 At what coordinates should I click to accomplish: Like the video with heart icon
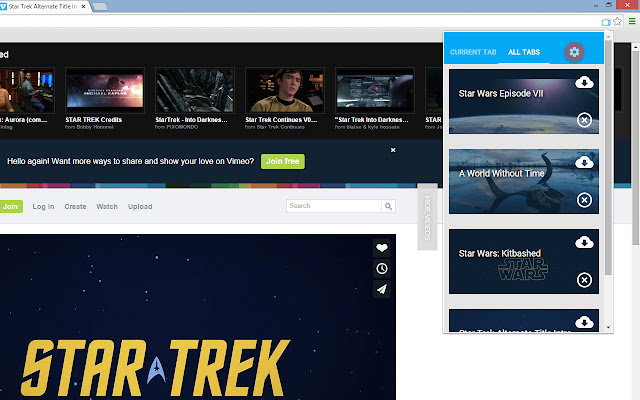click(382, 247)
